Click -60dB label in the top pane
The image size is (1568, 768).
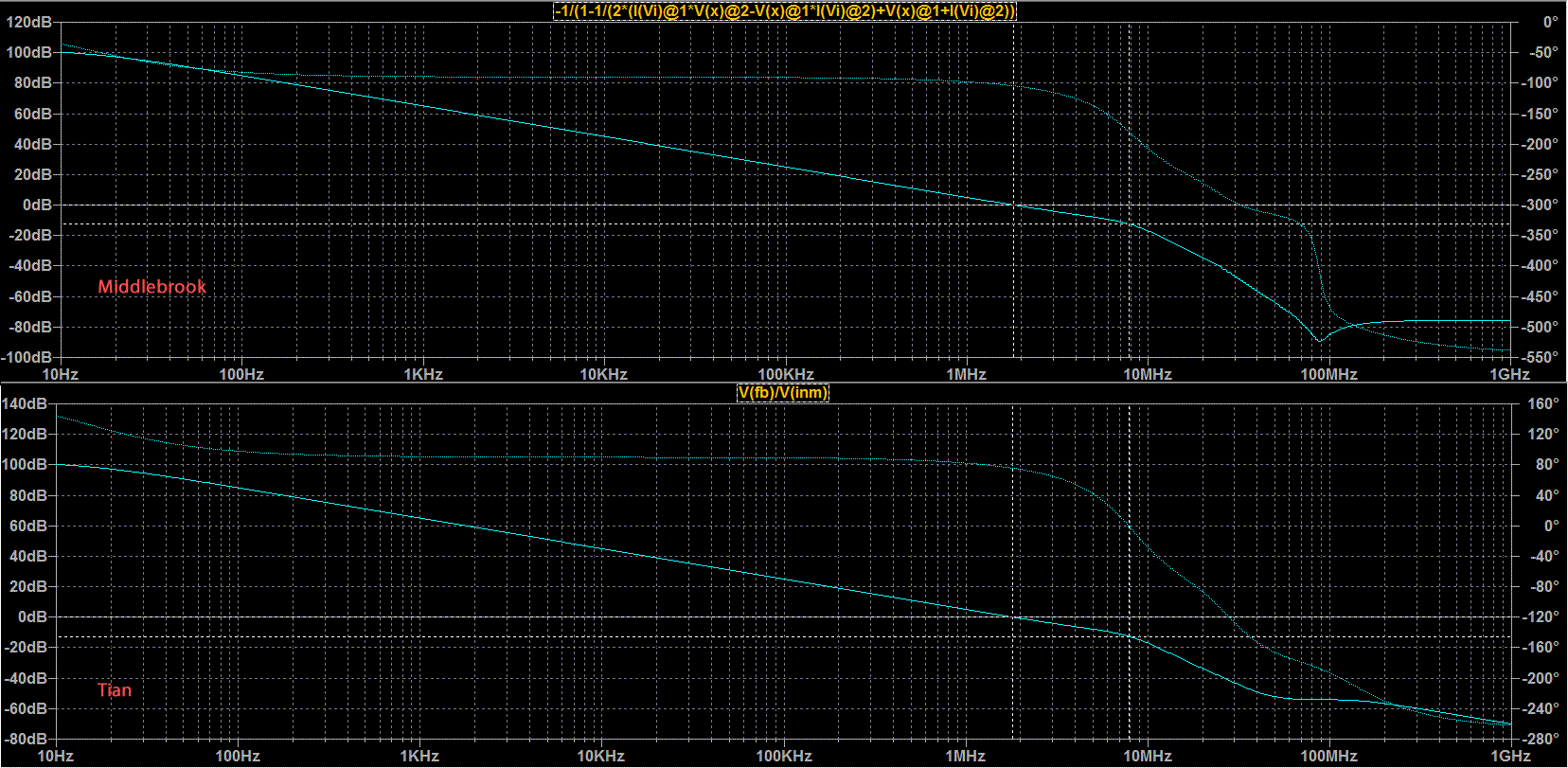[30, 296]
